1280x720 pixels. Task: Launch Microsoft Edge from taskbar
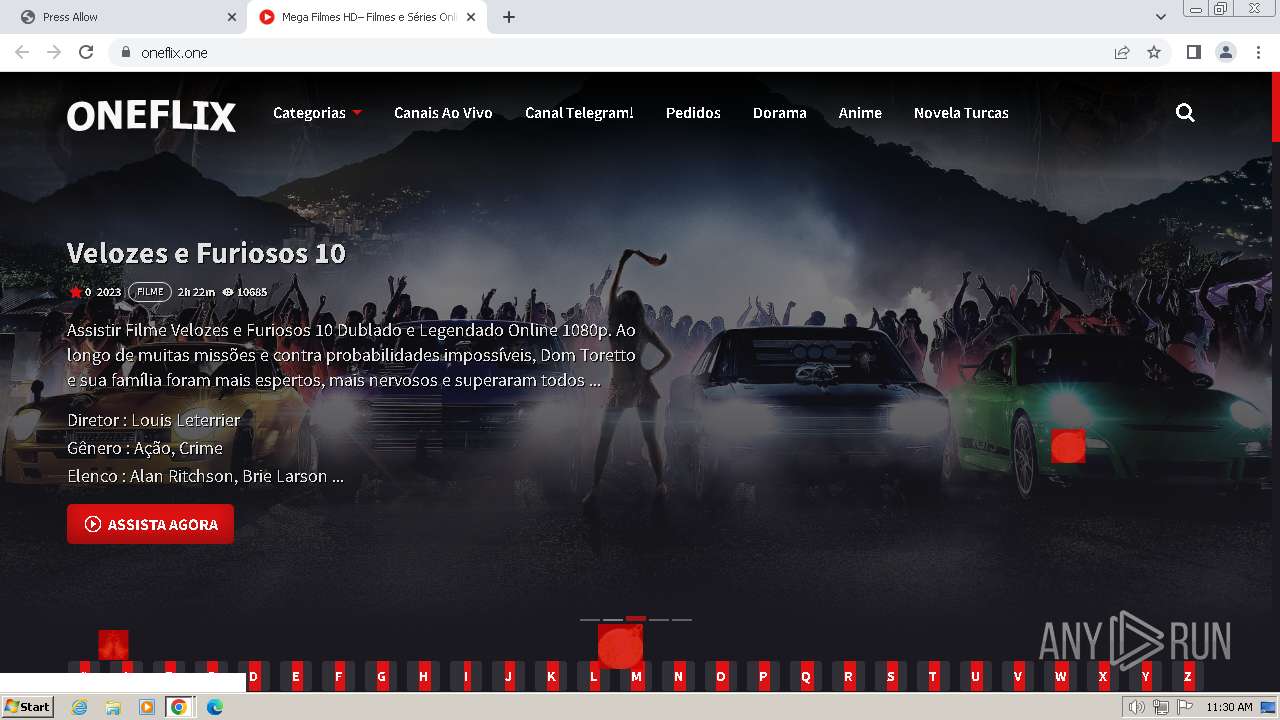[x=214, y=707]
